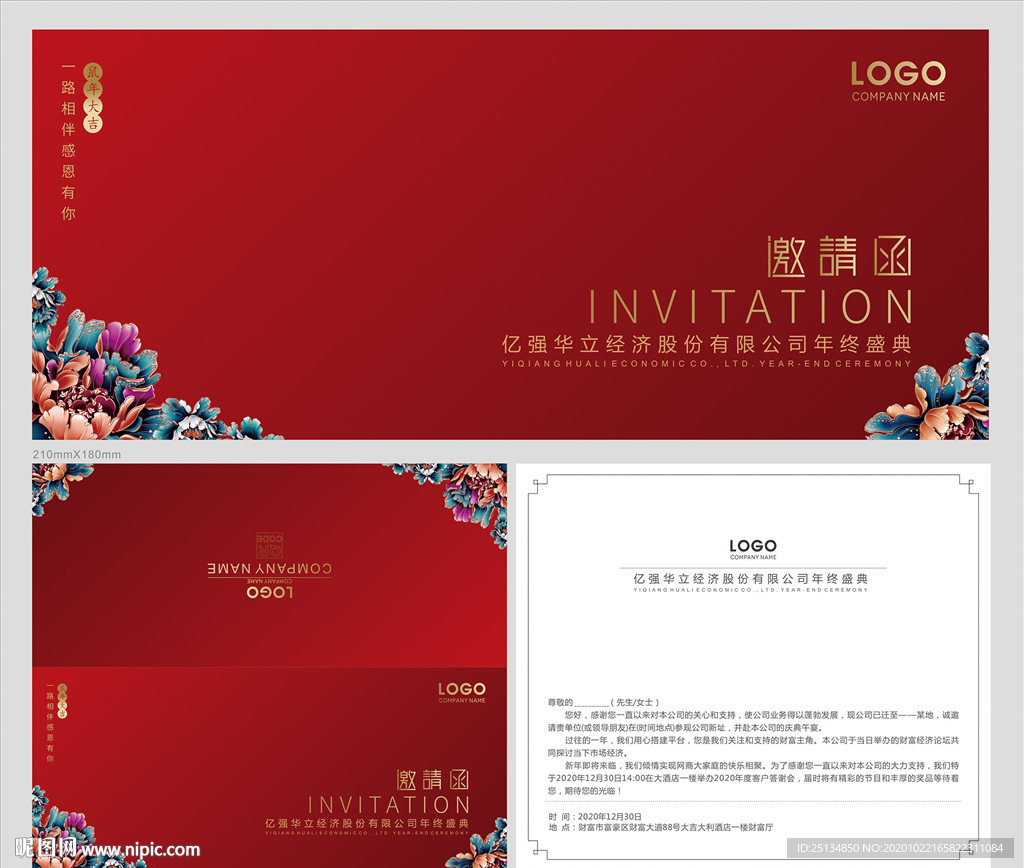Select the 时间：2020年12月30日 line
Image resolution: width=1024 pixels, height=868 pixels.
(595, 816)
